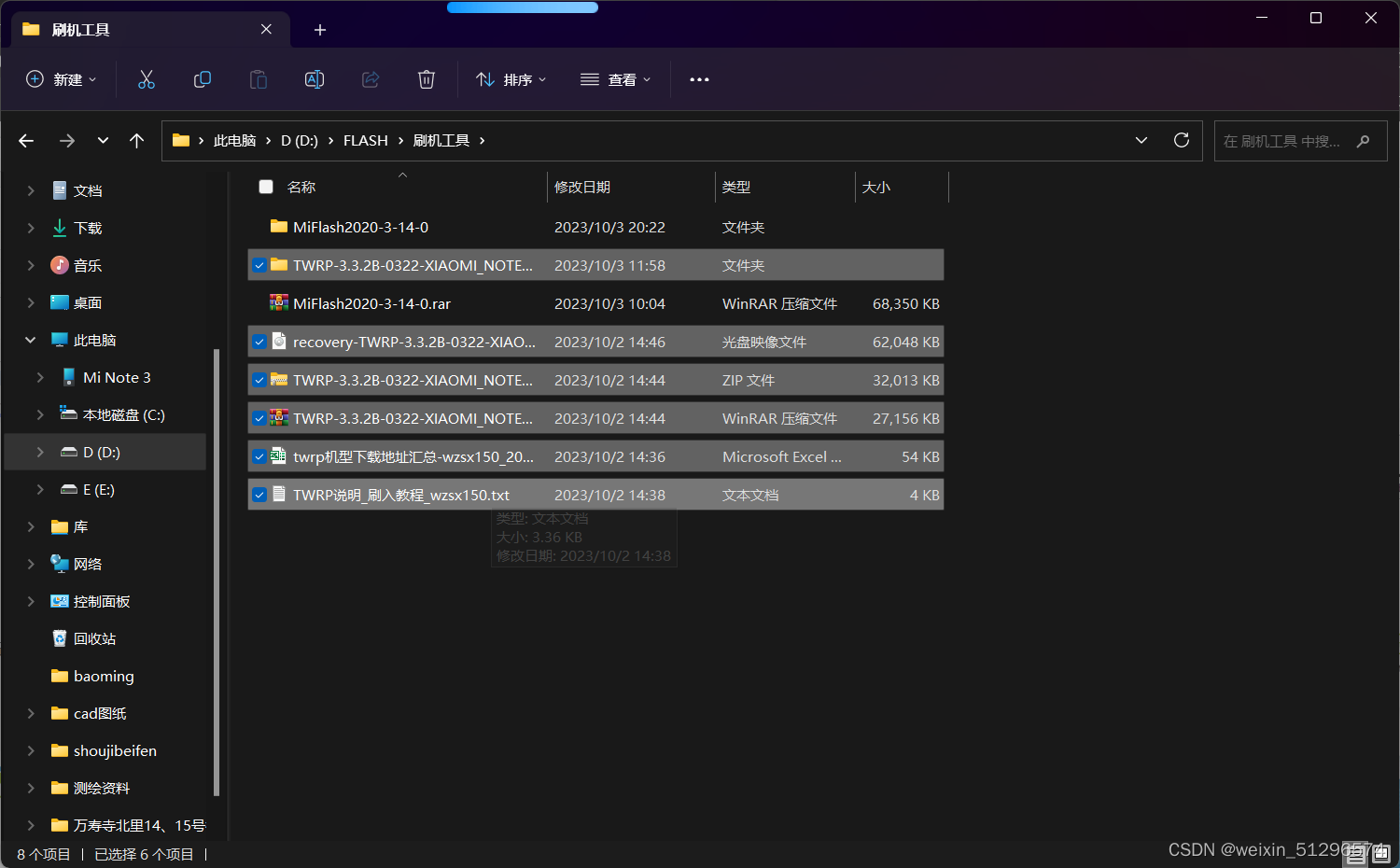Switch to details view in status bar
This screenshot has height=868, width=1400.
pos(1356,853)
